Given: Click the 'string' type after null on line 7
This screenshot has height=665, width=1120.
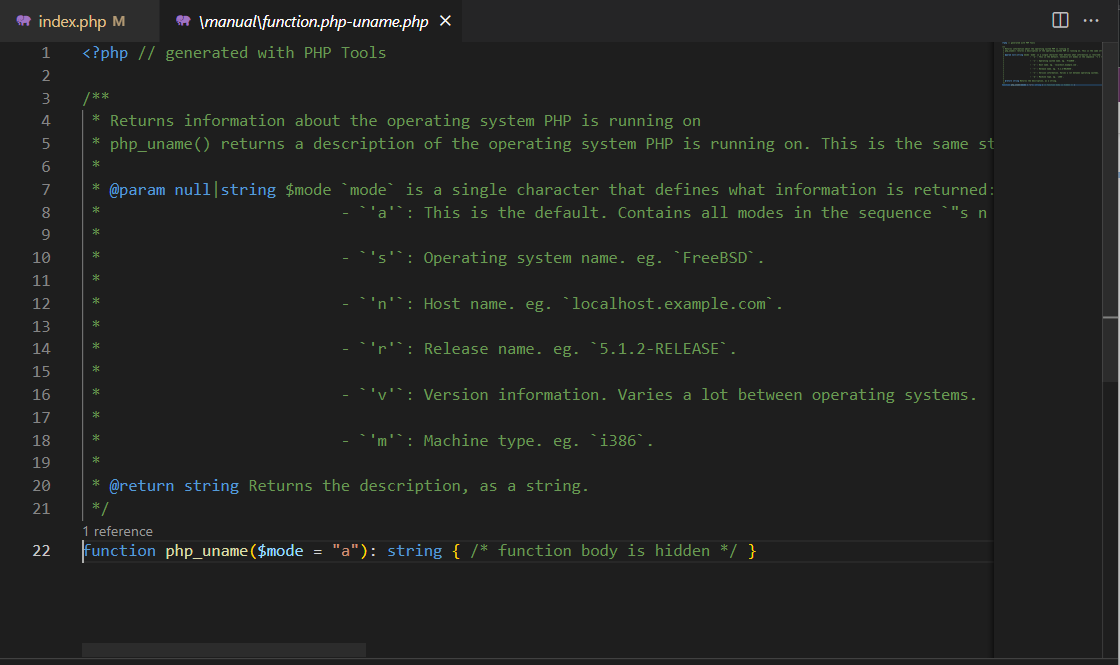Looking at the screenshot, I should [x=248, y=189].
